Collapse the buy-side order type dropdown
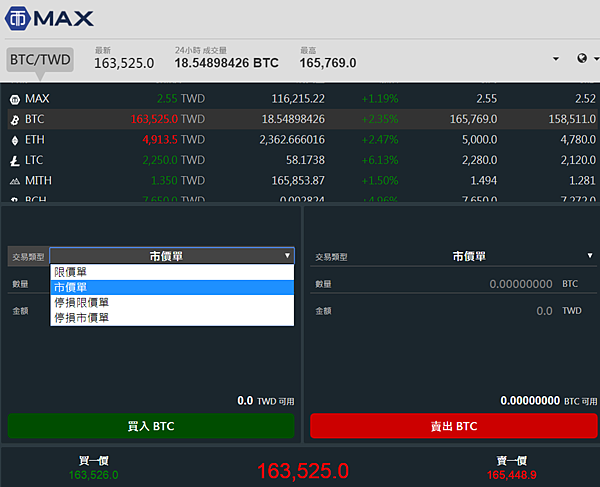The width and height of the screenshot is (600, 487). click(x=172, y=256)
